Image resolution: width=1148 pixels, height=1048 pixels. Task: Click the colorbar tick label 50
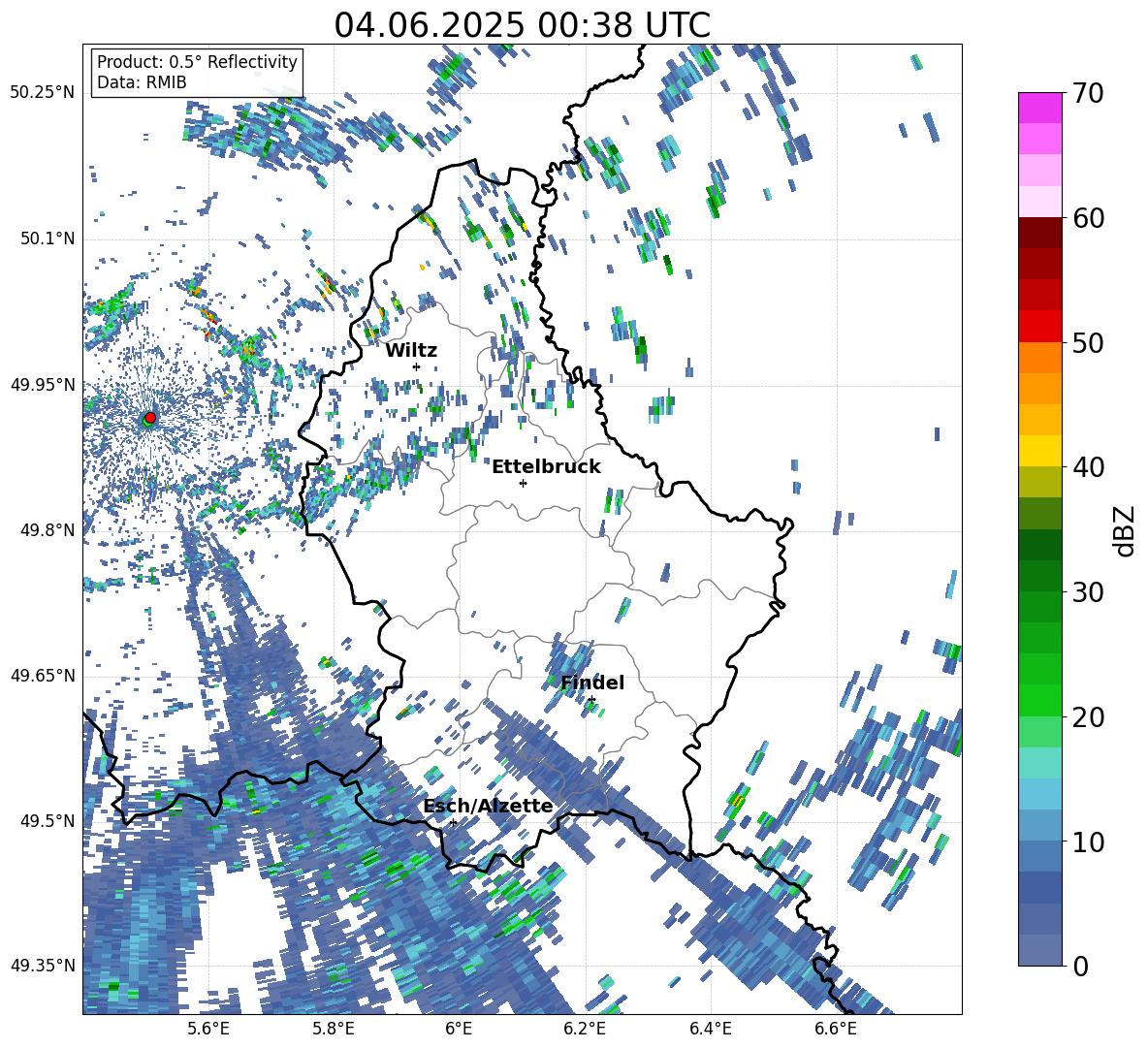[1088, 342]
